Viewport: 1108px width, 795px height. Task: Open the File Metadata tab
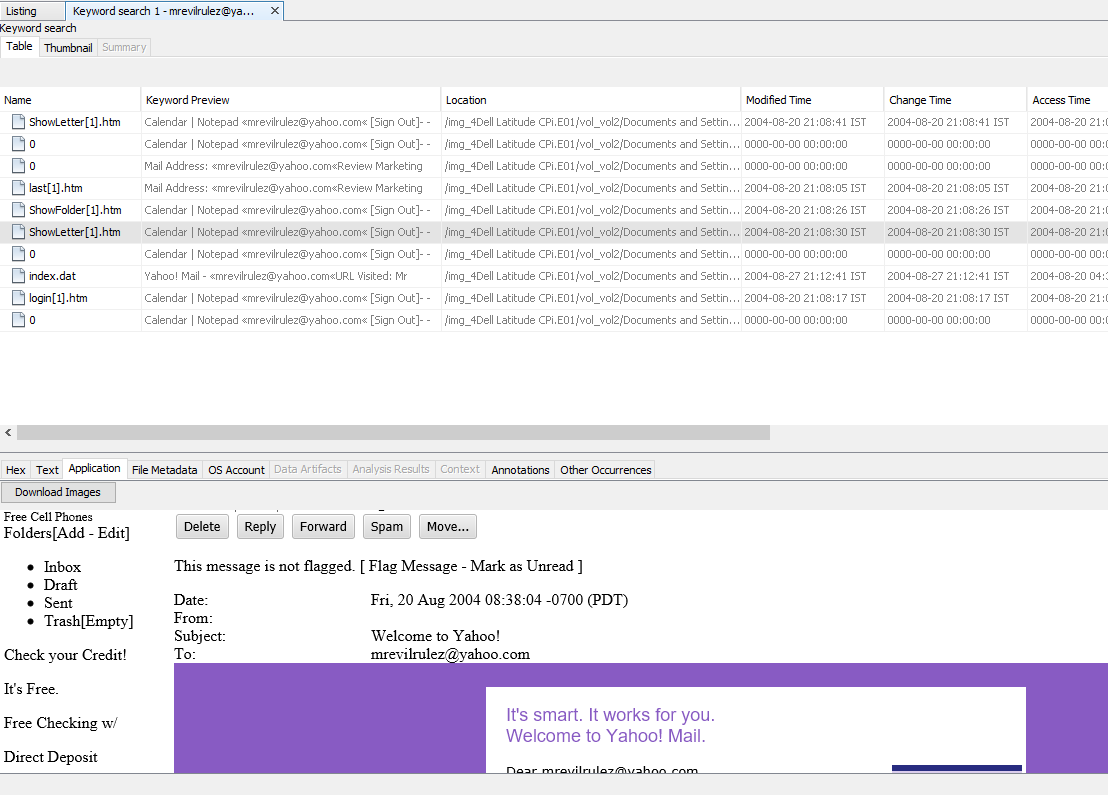click(x=165, y=470)
